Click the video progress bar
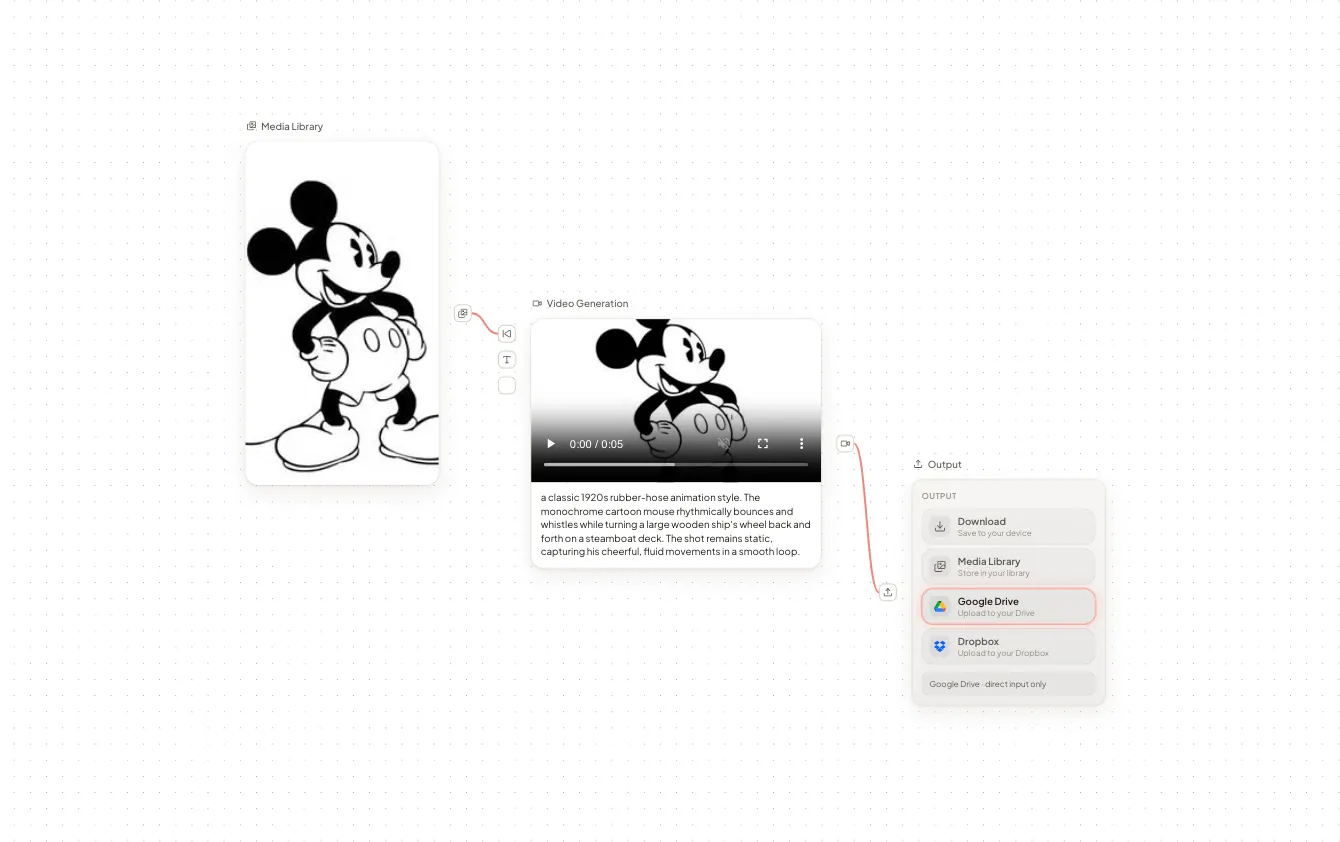 point(676,465)
